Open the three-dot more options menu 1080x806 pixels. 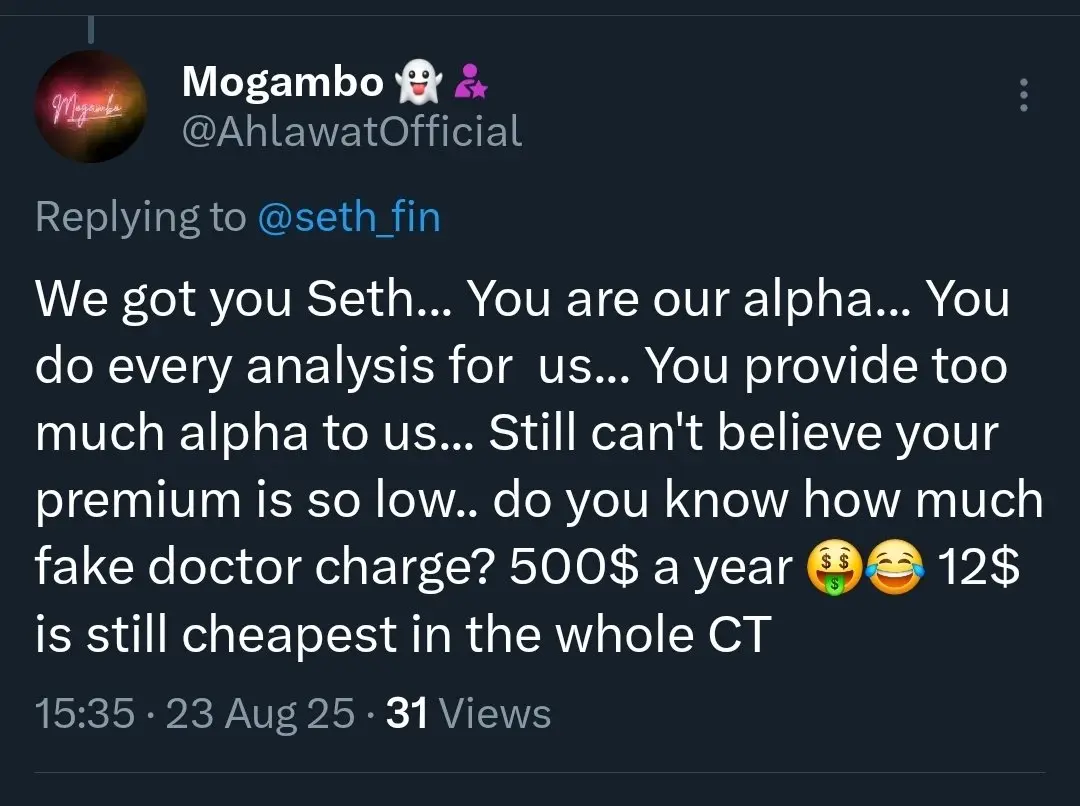pos(1024,95)
